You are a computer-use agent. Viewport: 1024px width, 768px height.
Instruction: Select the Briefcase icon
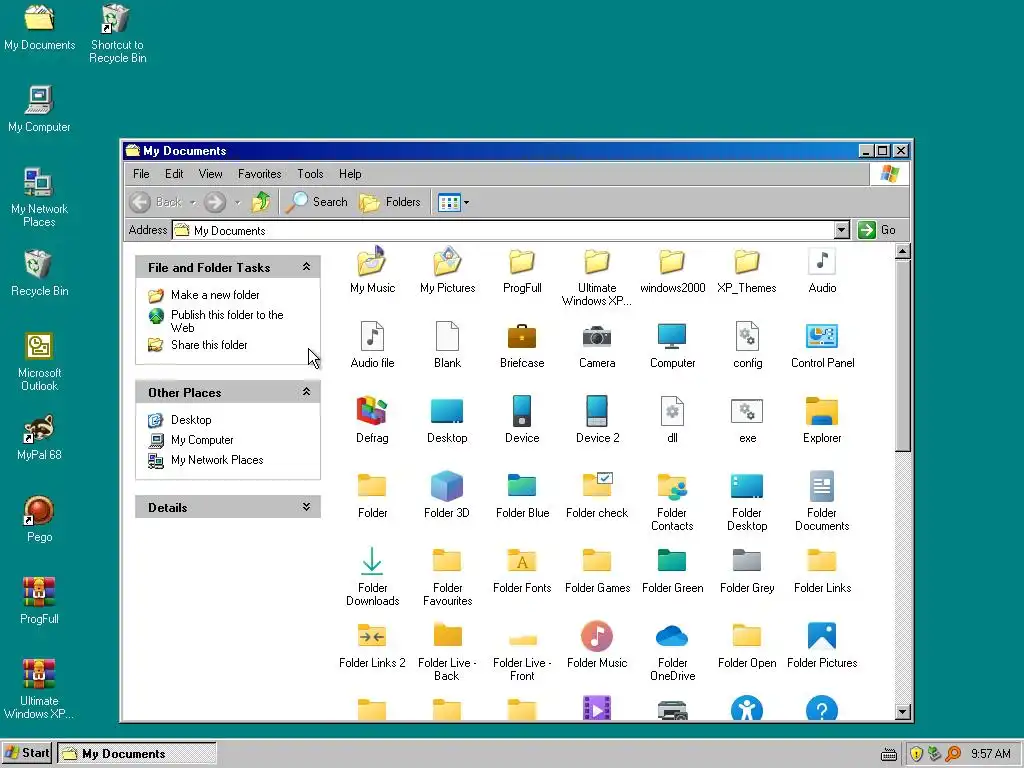[522, 337]
